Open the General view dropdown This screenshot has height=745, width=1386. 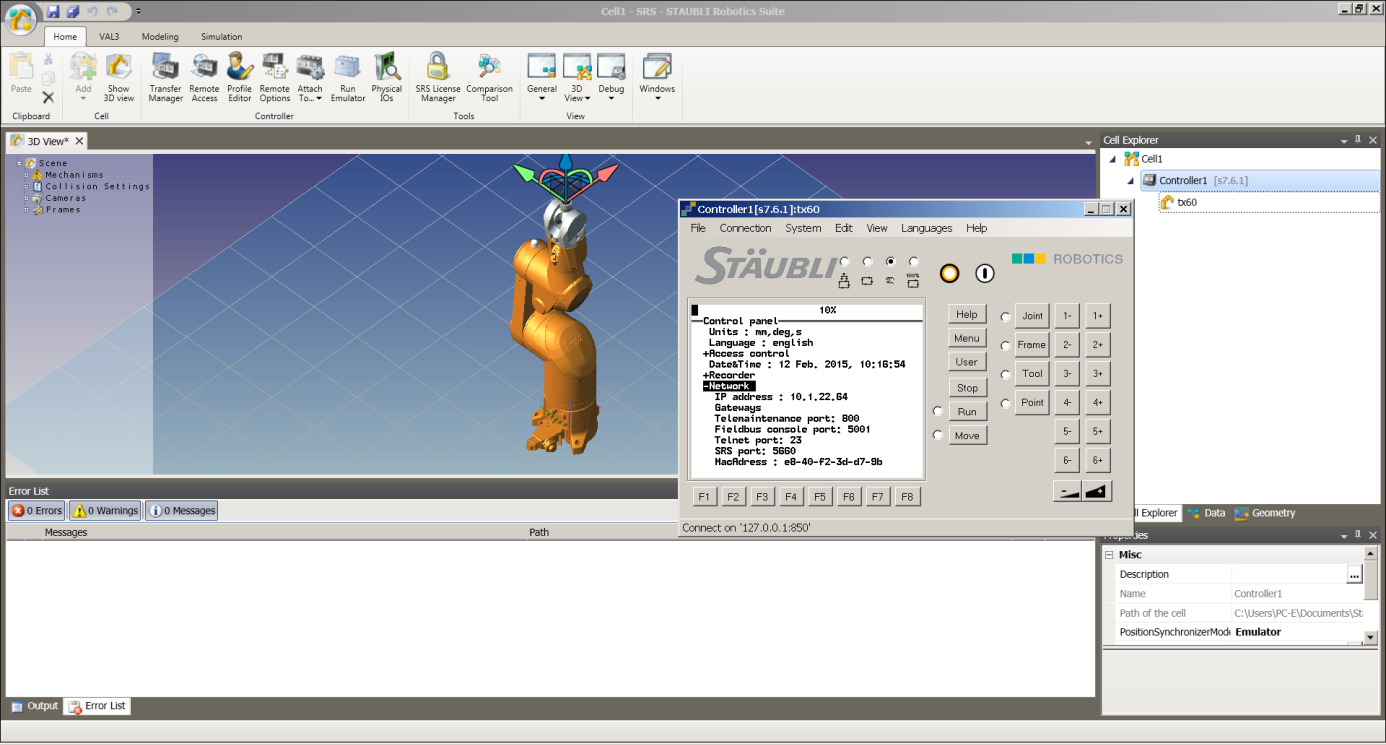tap(542, 78)
